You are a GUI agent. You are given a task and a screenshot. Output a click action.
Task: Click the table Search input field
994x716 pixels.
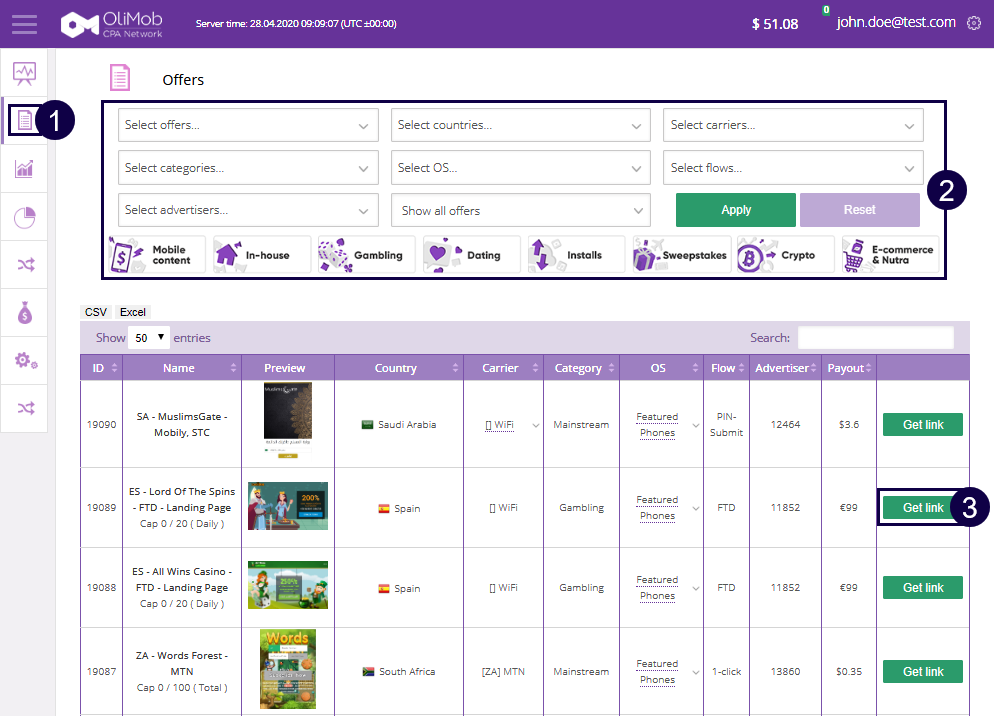pos(875,338)
